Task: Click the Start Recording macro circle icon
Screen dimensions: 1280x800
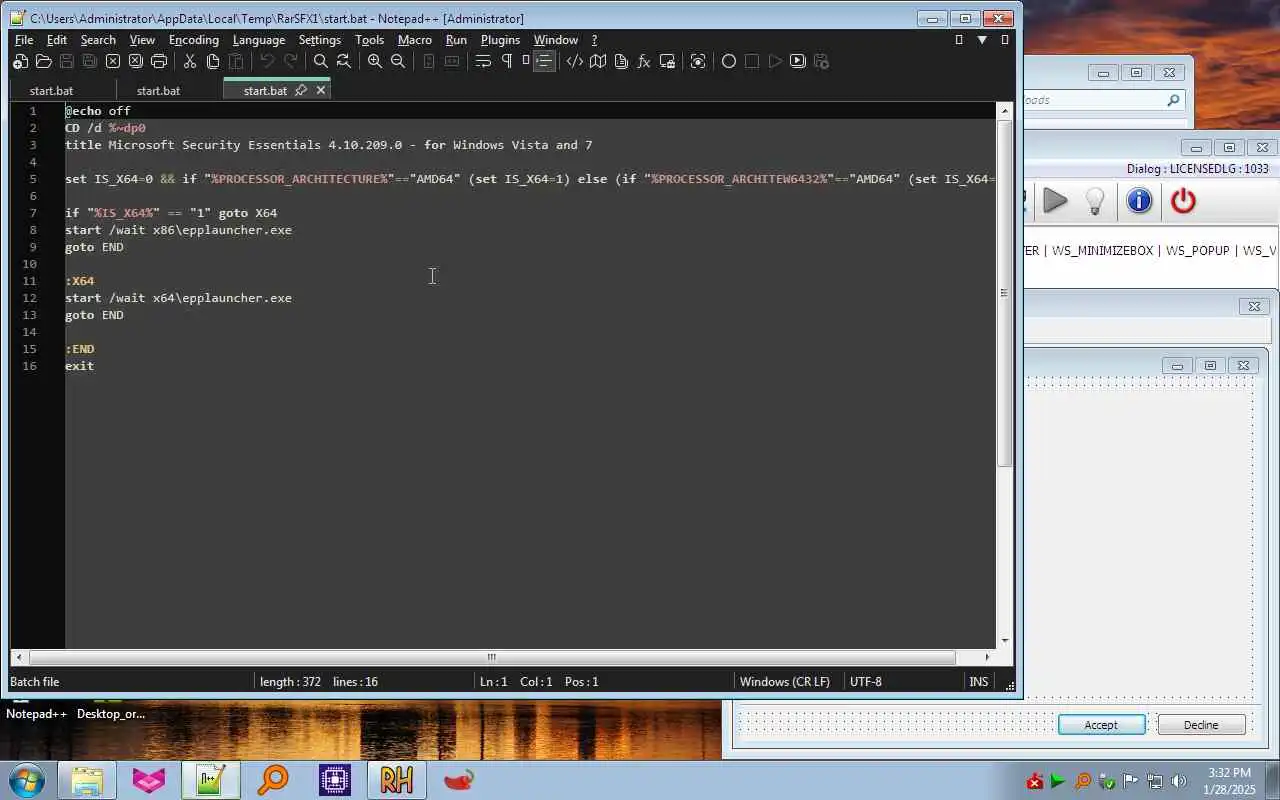Action: (729, 61)
